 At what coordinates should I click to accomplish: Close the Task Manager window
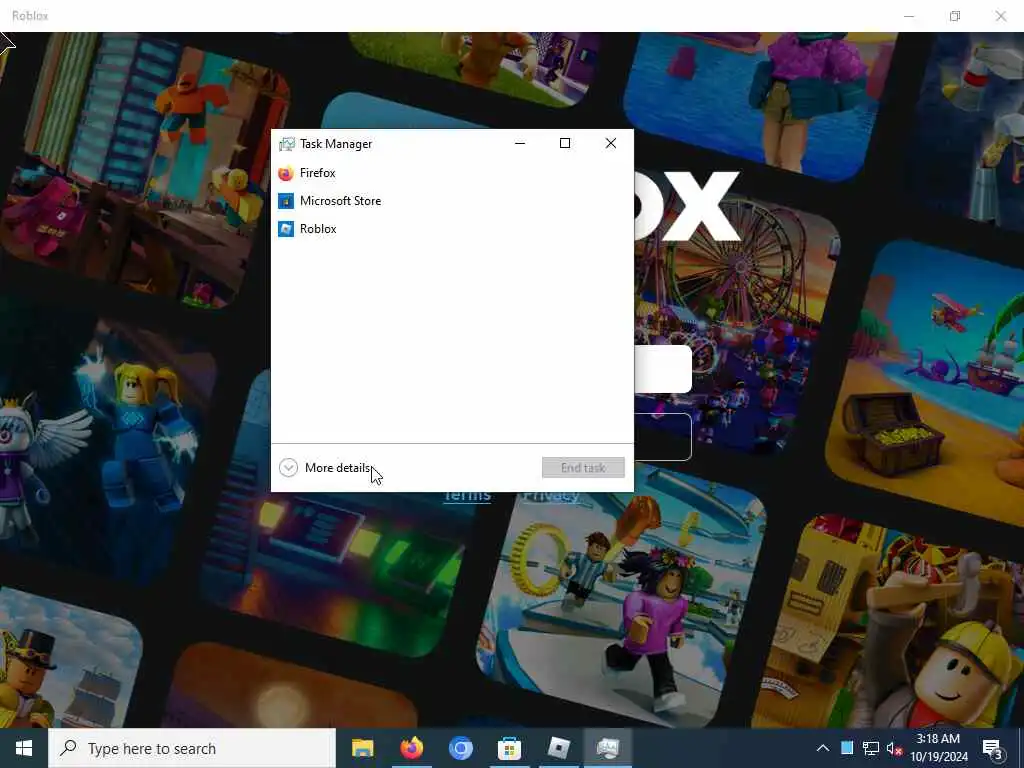(611, 144)
